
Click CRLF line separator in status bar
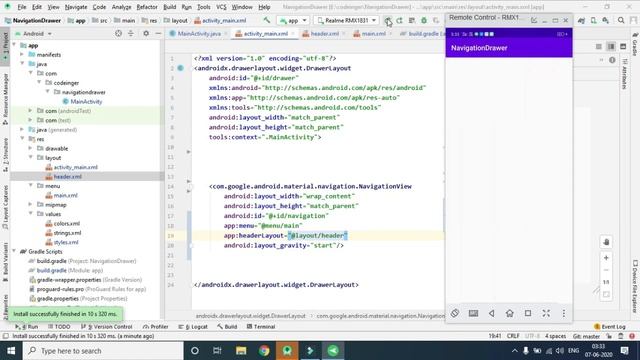pos(513,336)
